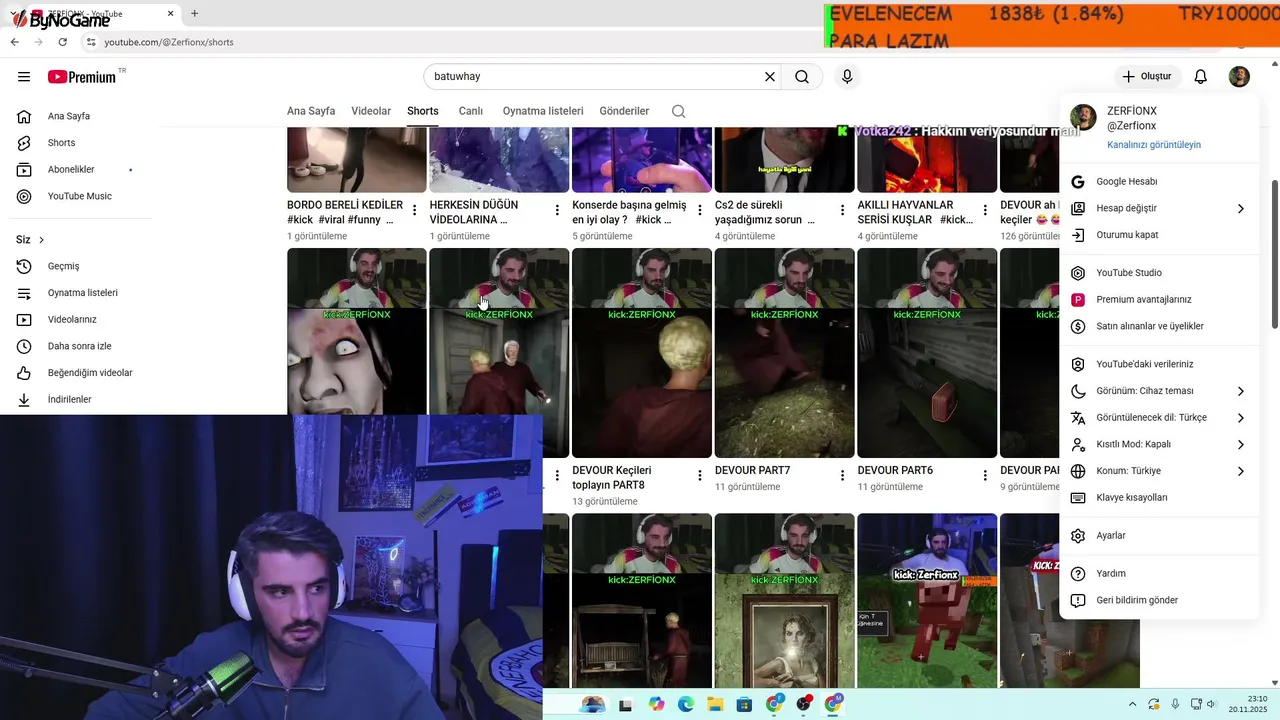1280x720 pixels.
Task: Select the channel Shorts tab
Action: click(x=423, y=111)
